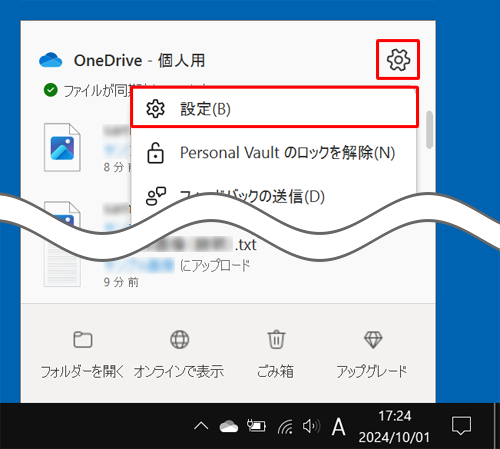Open the OneDrive gear settings icon
This screenshot has height=449, width=500.
[398, 60]
